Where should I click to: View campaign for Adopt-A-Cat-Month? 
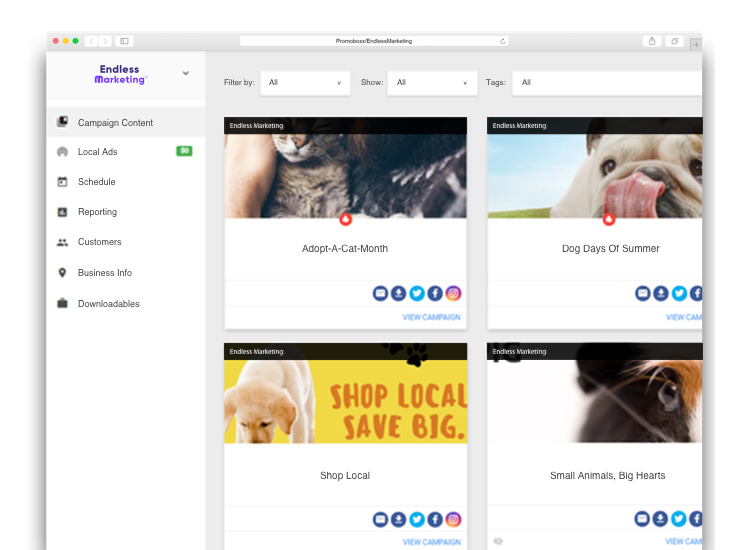(x=431, y=317)
